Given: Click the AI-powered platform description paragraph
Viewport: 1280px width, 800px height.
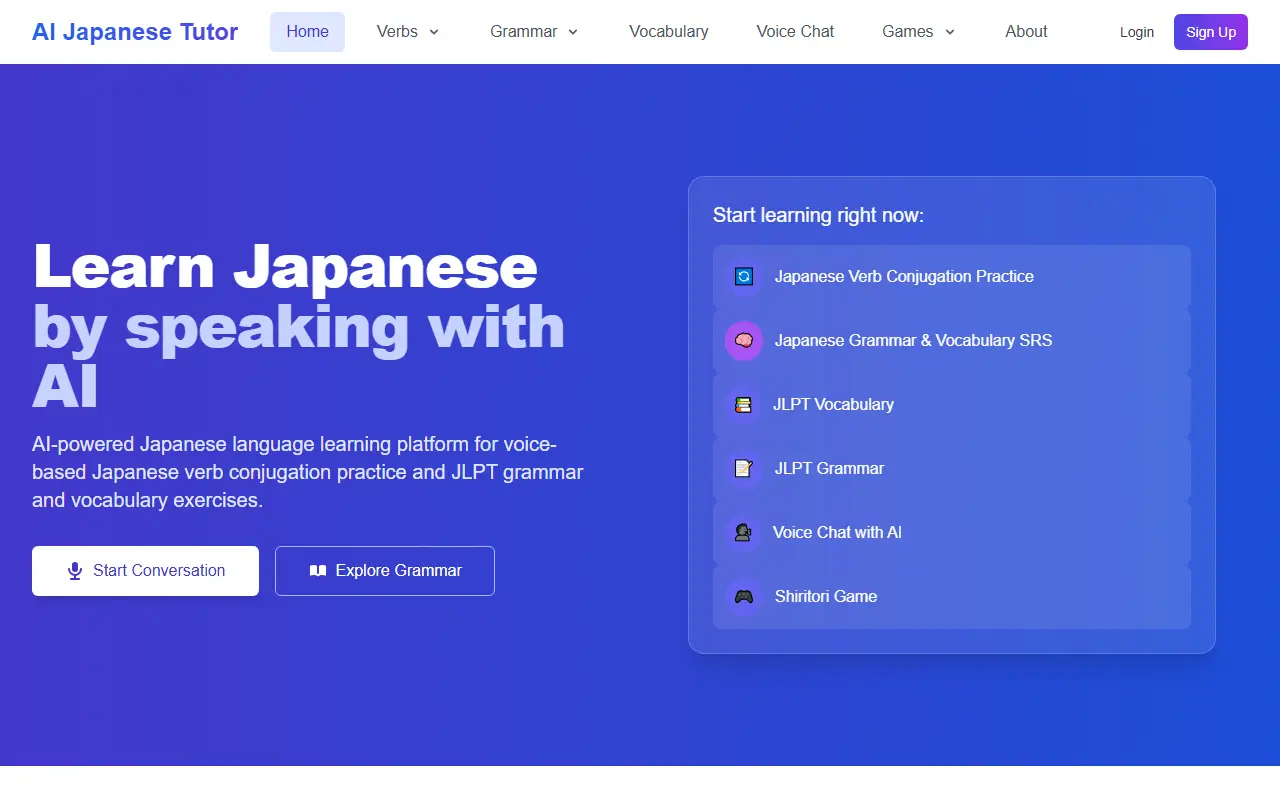Looking at the screenshot, I should tap(308, 472).
